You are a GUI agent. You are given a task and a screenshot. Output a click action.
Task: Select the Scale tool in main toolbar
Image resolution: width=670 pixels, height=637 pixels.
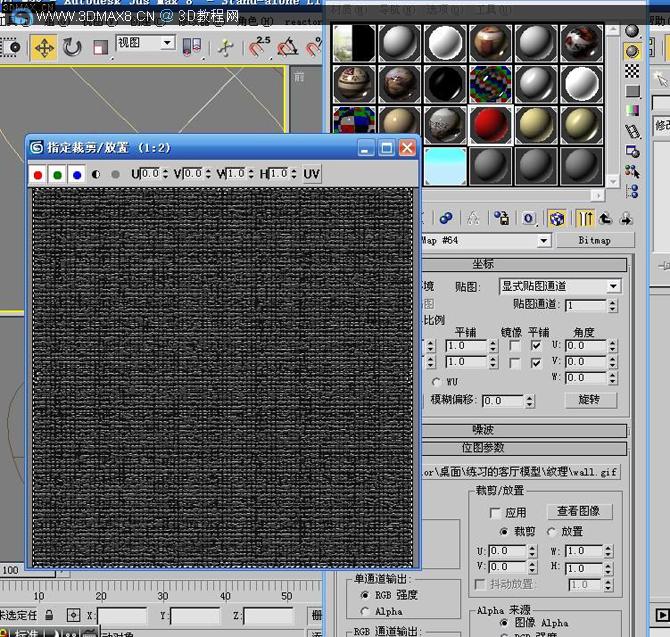(100, 47)
